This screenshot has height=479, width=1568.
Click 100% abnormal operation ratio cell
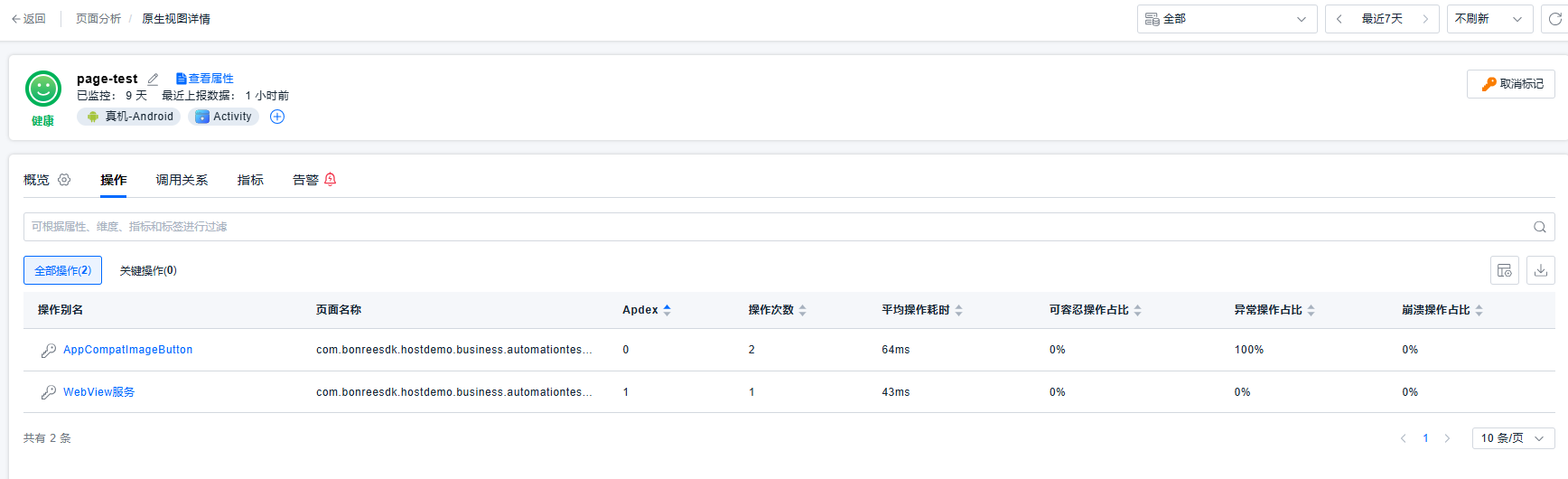click(1249, 350)
